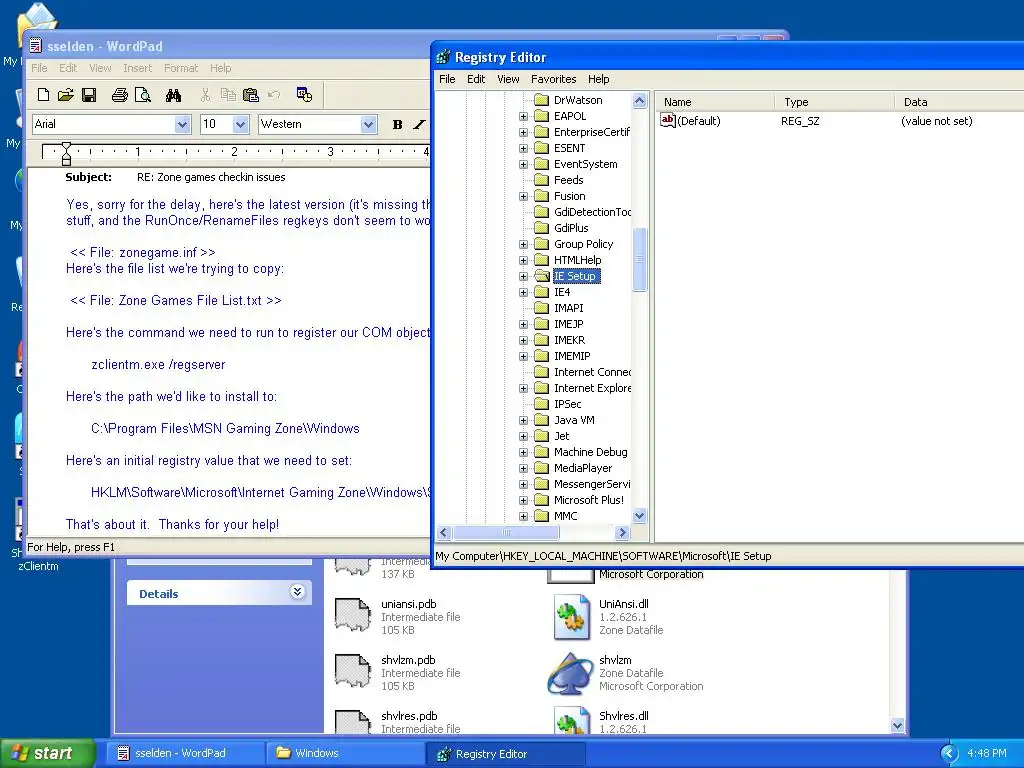Select the Jet registry key
This screenshot has width=1024, height=768.
pyautogui.click(x=562, y=436)
